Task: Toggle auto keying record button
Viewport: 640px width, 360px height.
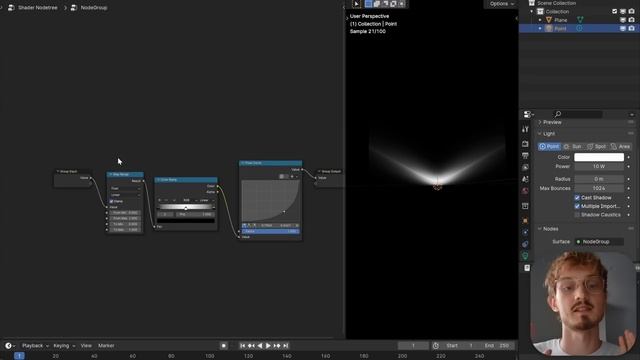Action: point(224,346)
